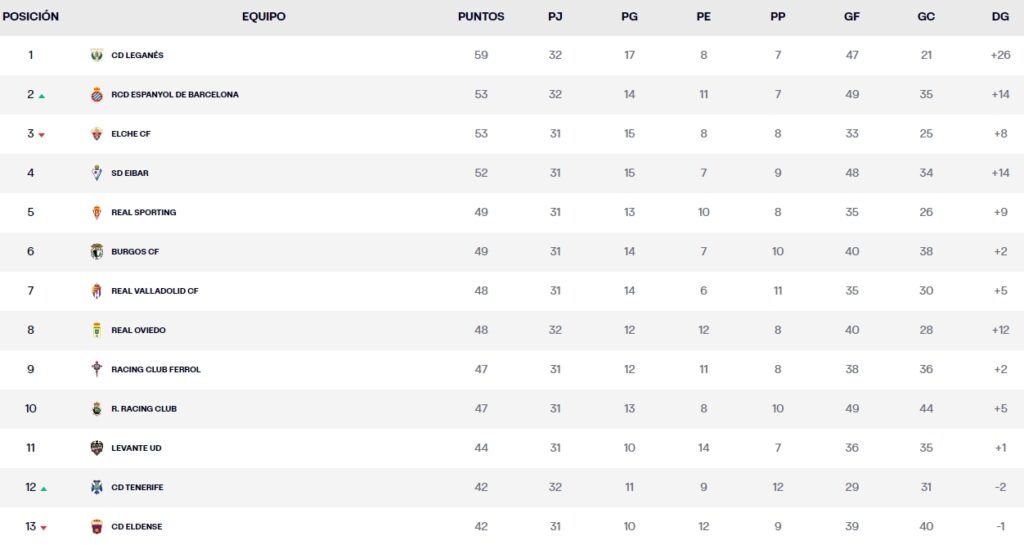The width and height of the screenshot is (1024, 545).
Task: Click Leganés points value 59
Action: pyautogui.click(x=481, y=55)
